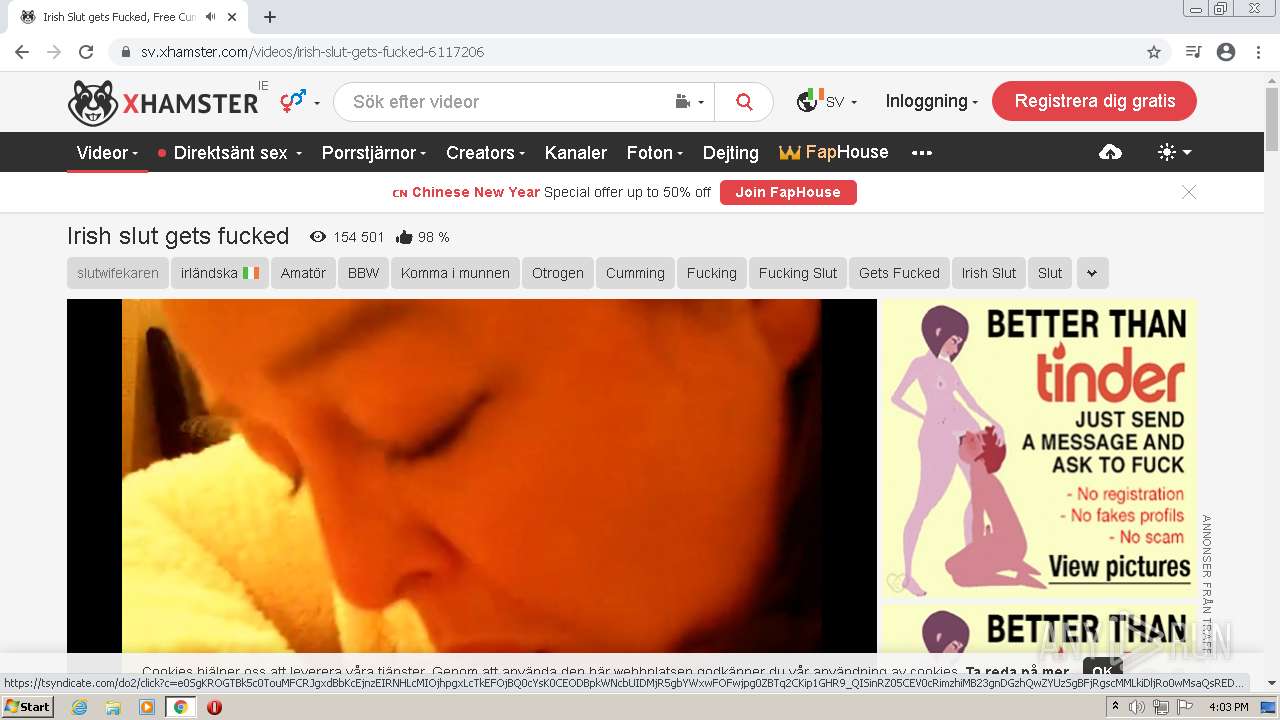Expand the search category camera dropdown

[x=690, y=102]
